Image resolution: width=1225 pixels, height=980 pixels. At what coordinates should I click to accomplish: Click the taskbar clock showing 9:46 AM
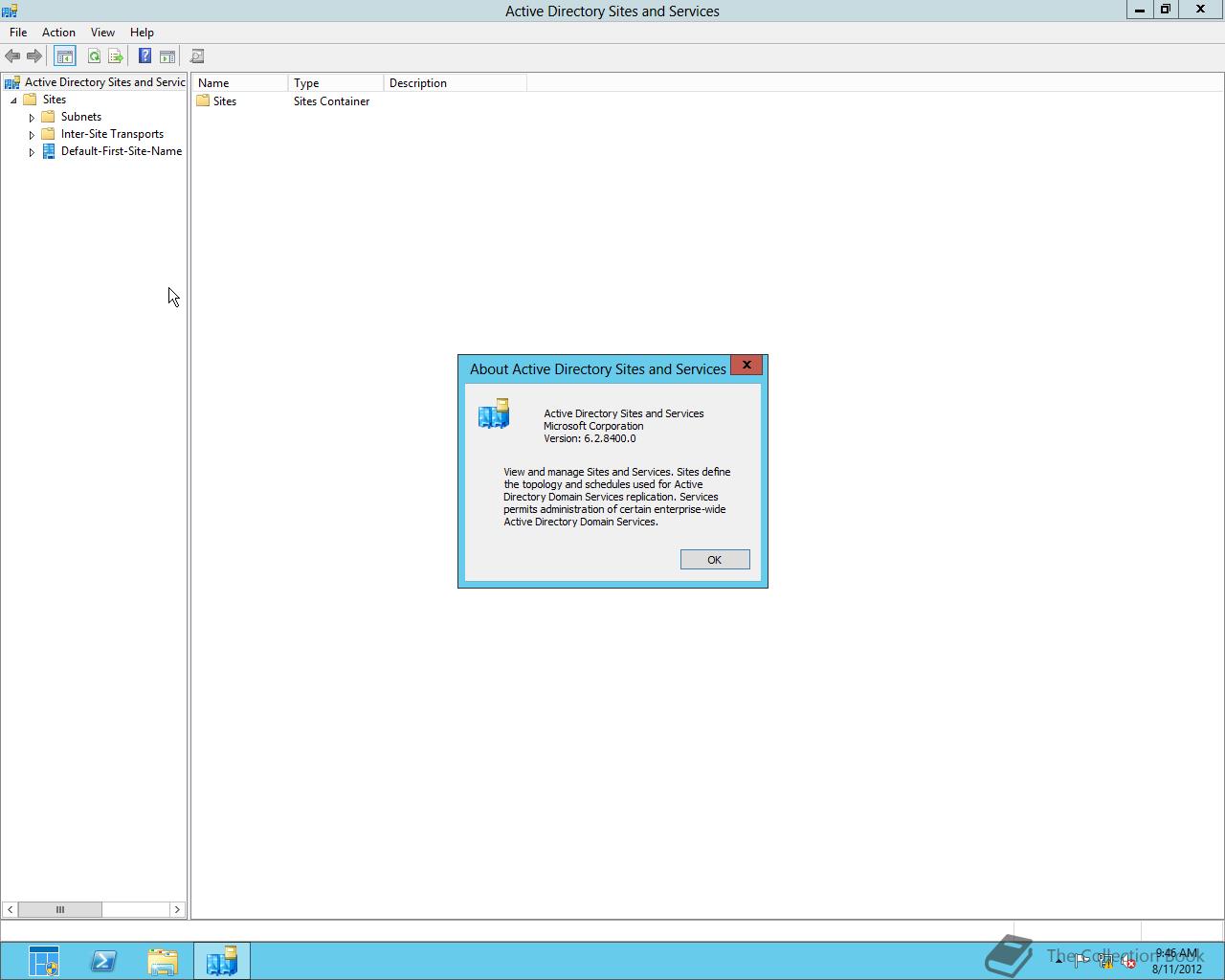tap(1176, 961)
